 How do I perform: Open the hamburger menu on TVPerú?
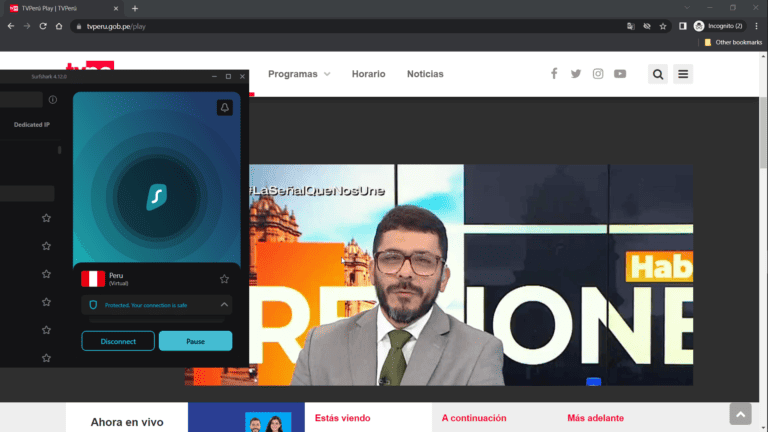point(683,74)
